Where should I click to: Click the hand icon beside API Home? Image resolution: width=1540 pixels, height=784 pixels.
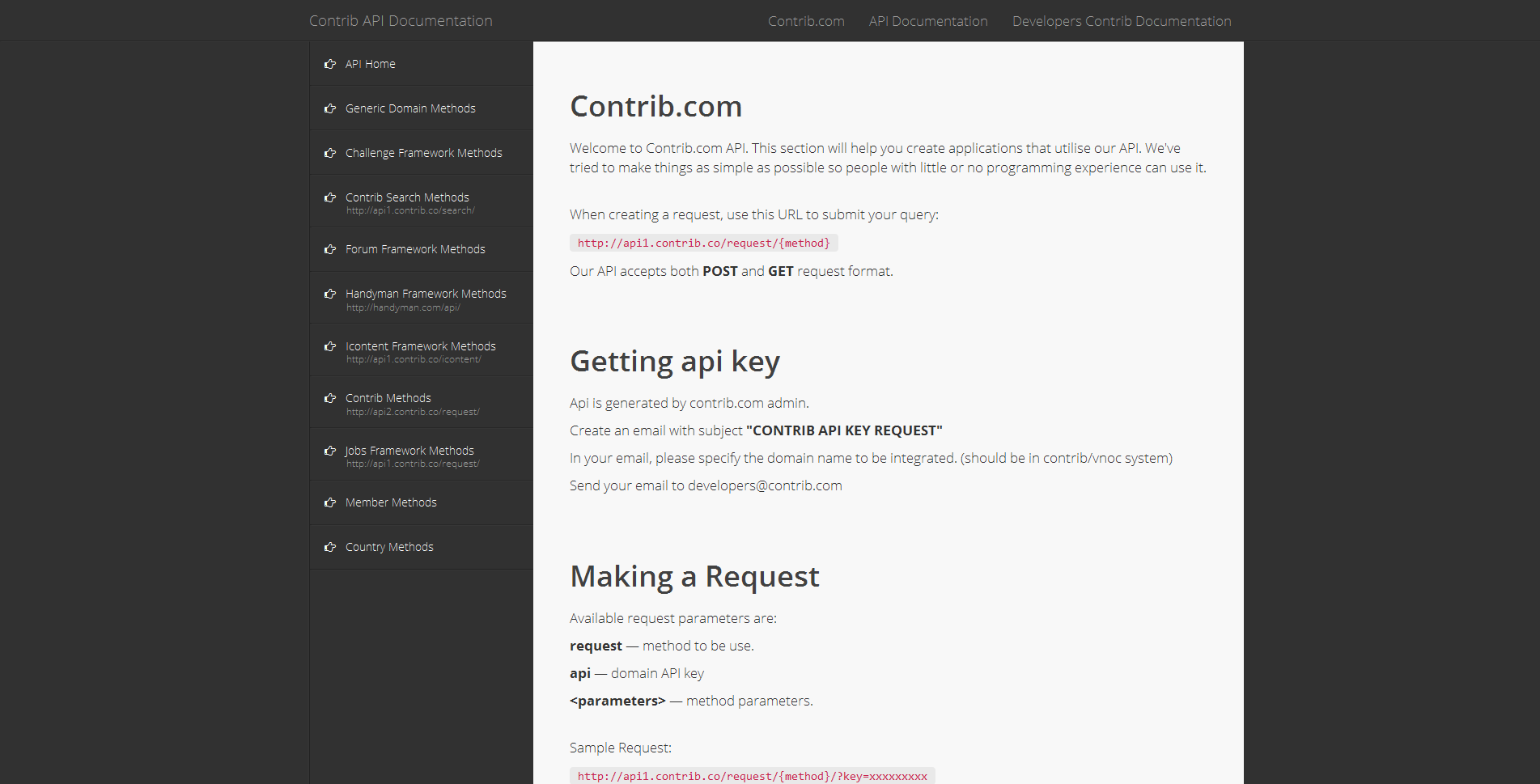(330, 64)
